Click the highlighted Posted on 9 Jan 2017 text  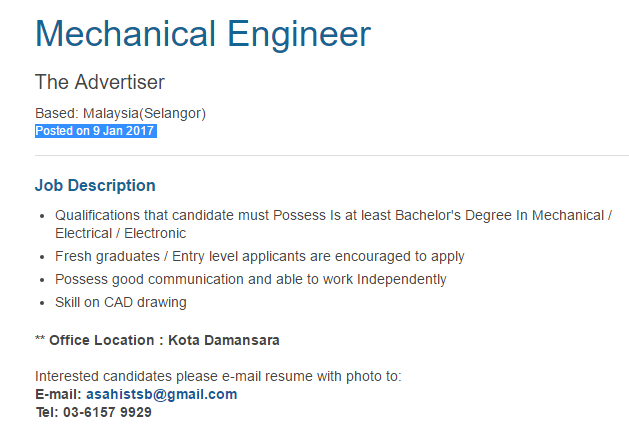coord(96,131)
